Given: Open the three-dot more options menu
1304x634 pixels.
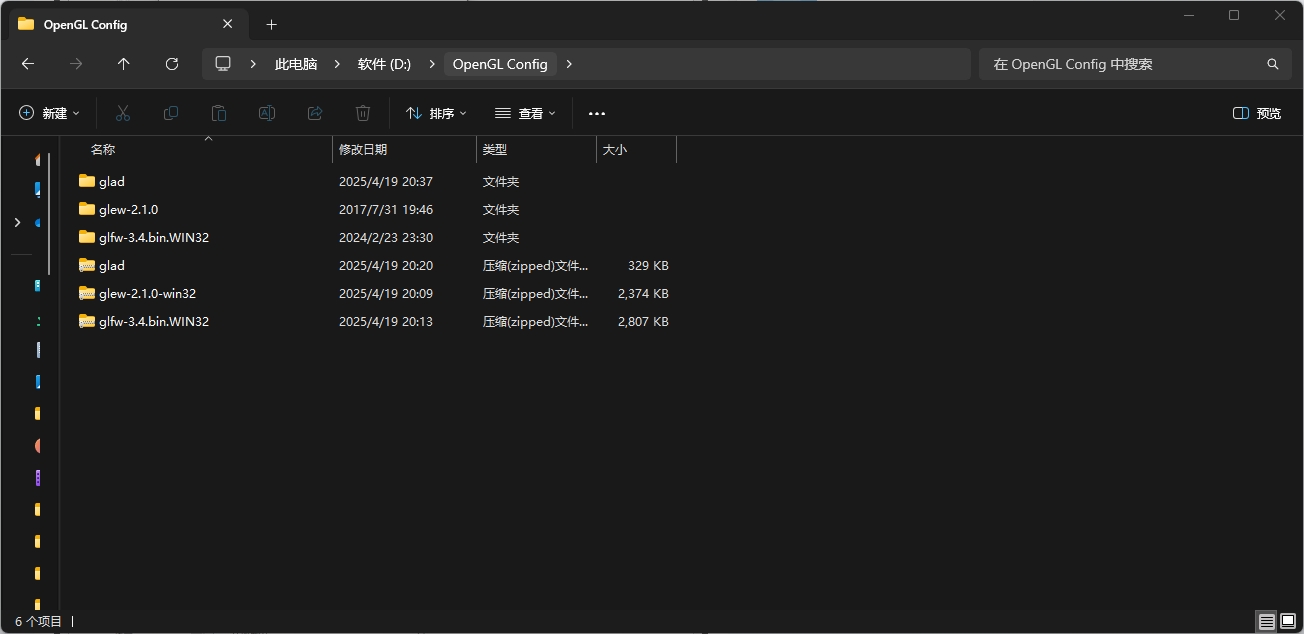Looking at the screenshot, I should click(x=597, y=113).
